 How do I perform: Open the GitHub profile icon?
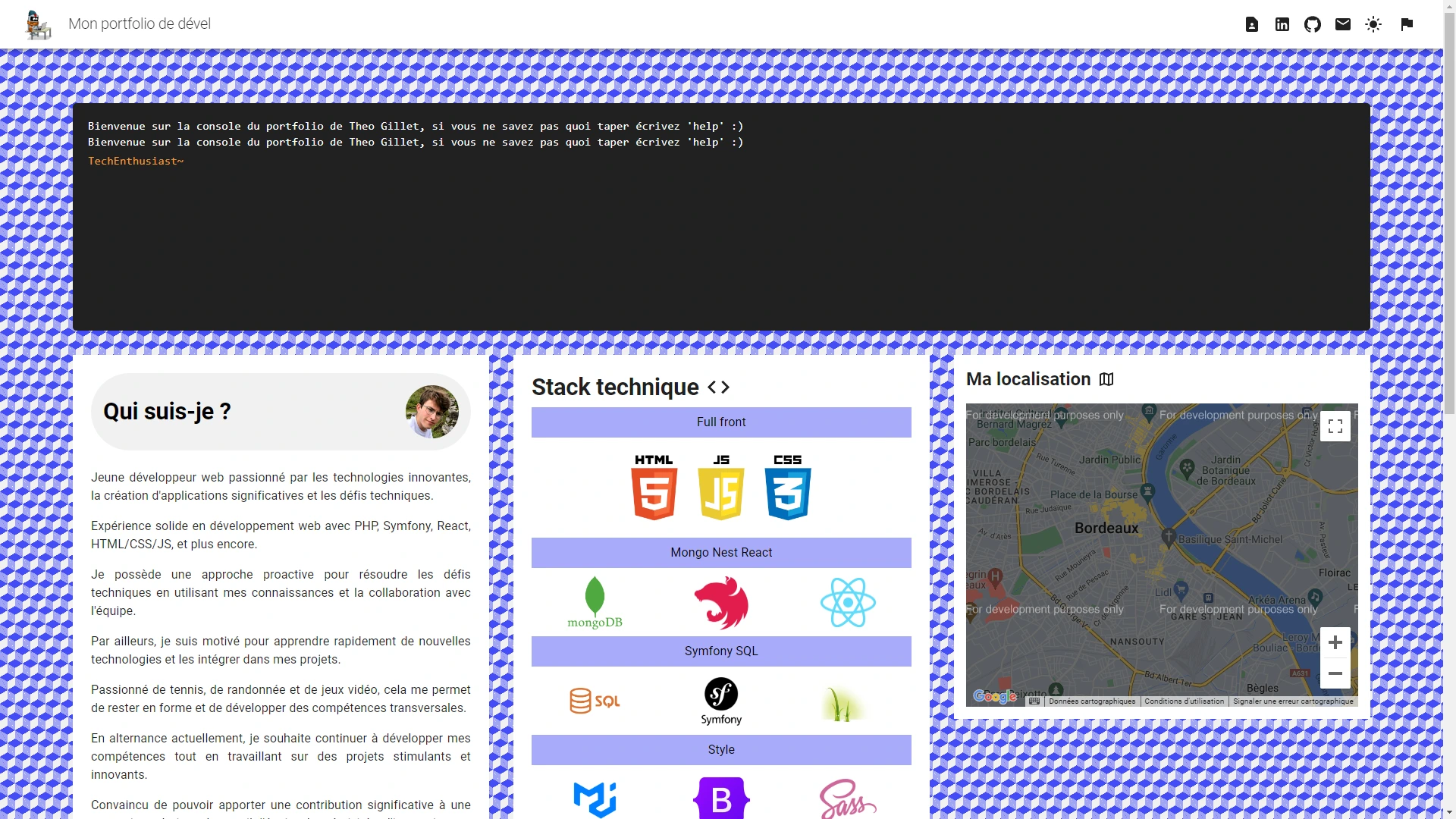point(1313,24)
